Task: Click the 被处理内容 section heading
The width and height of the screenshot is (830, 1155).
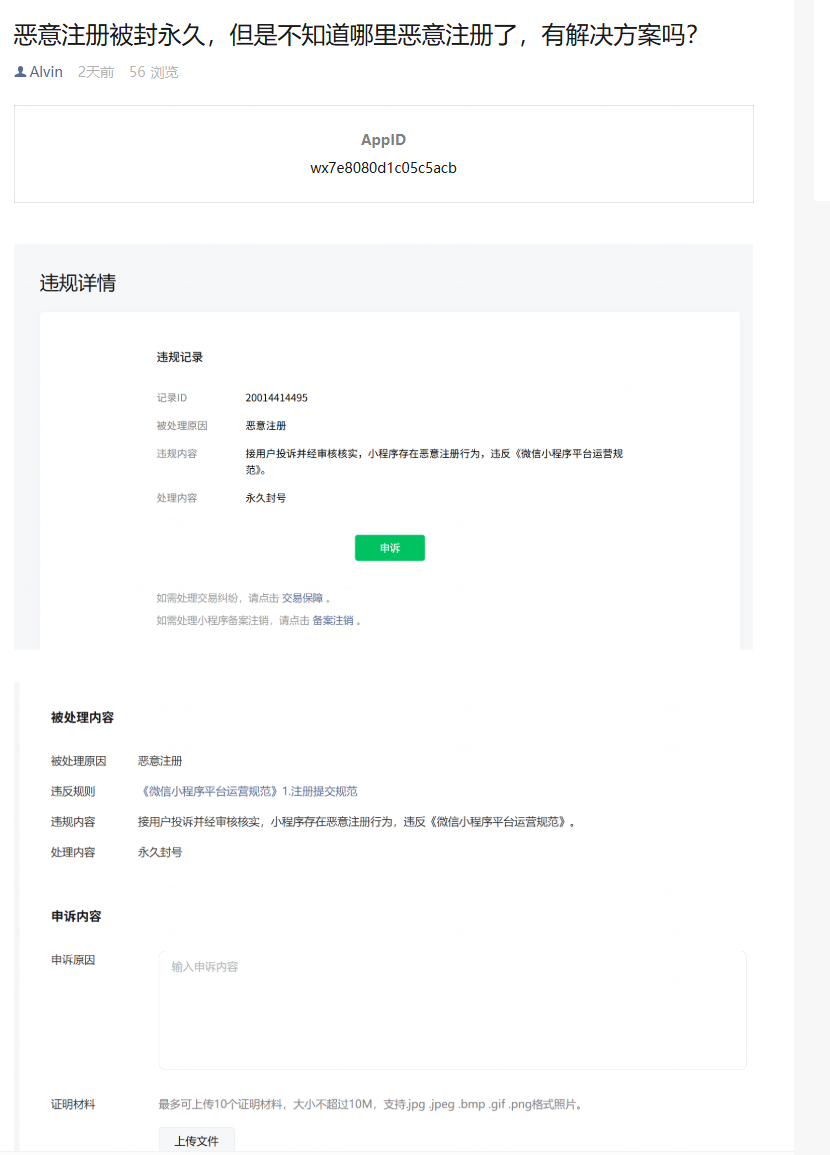Action: [82, 717]
